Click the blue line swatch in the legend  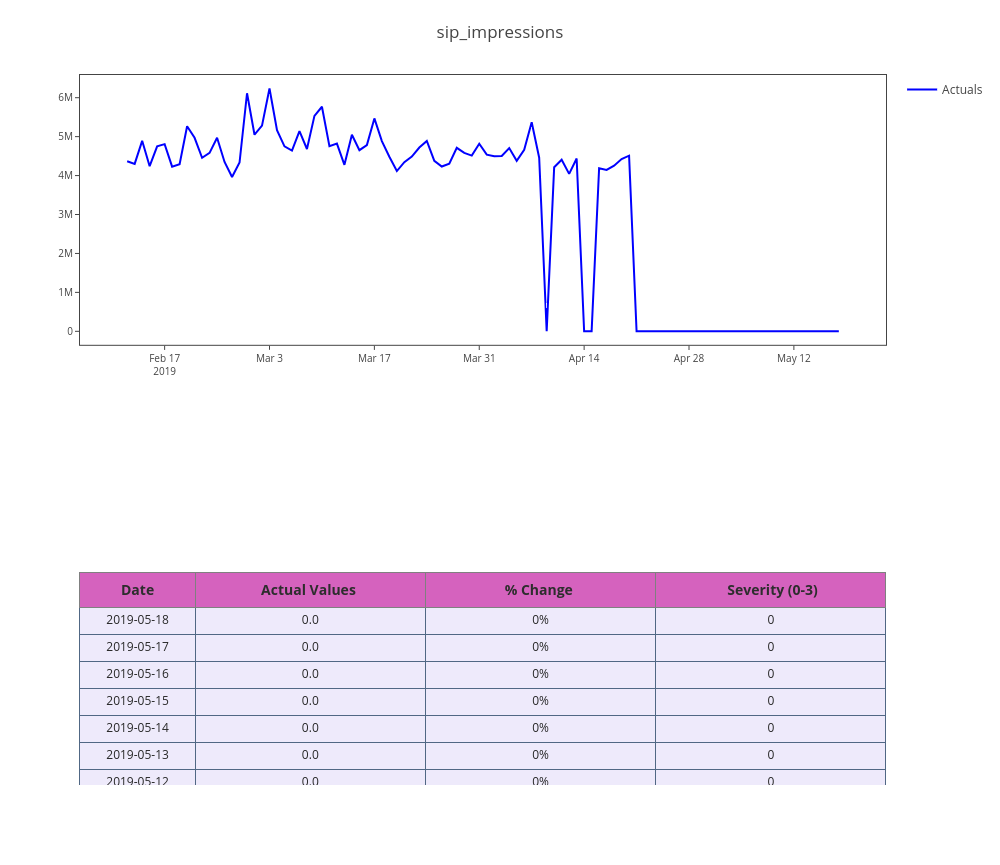click(x=922, y=90)
